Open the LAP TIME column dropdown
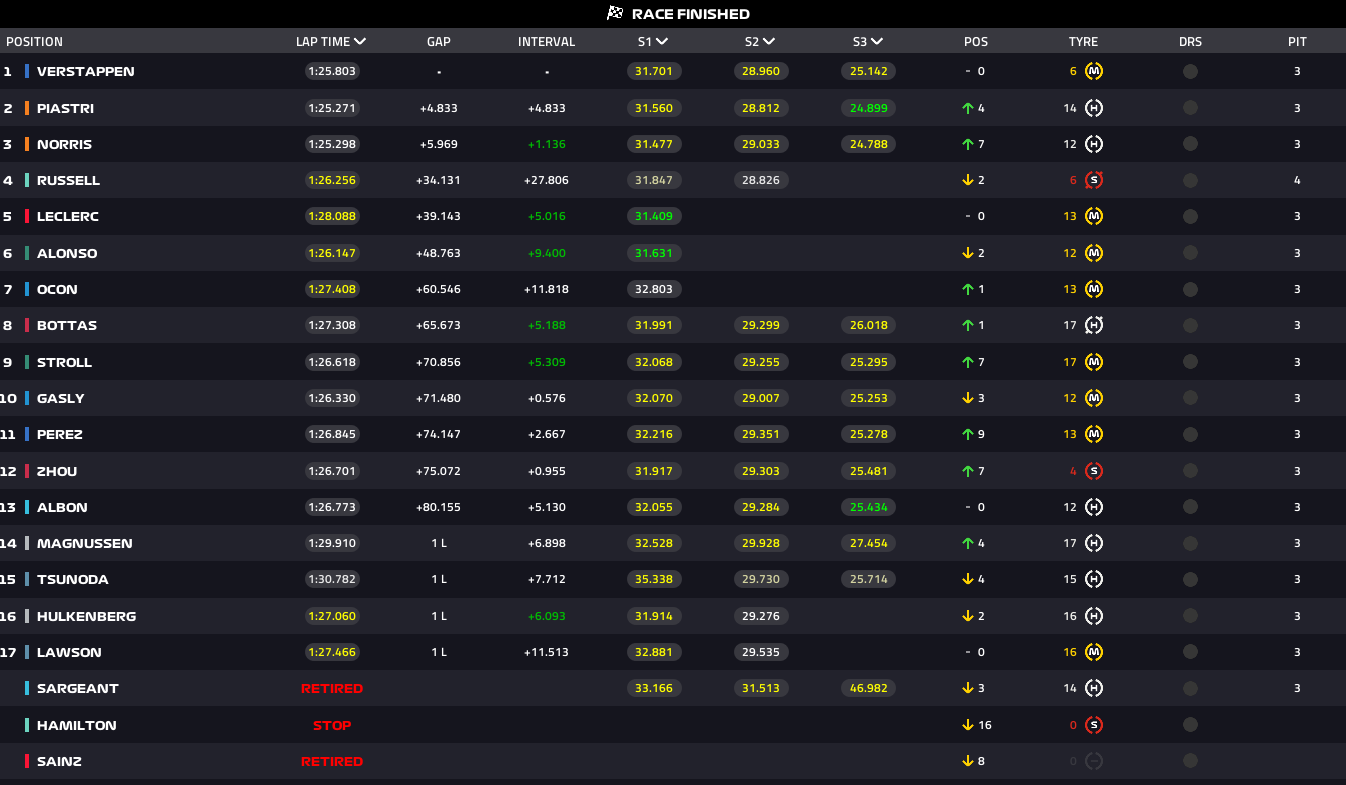The image size is (1346, 785). pyautogui.click(x=360, y=42)
